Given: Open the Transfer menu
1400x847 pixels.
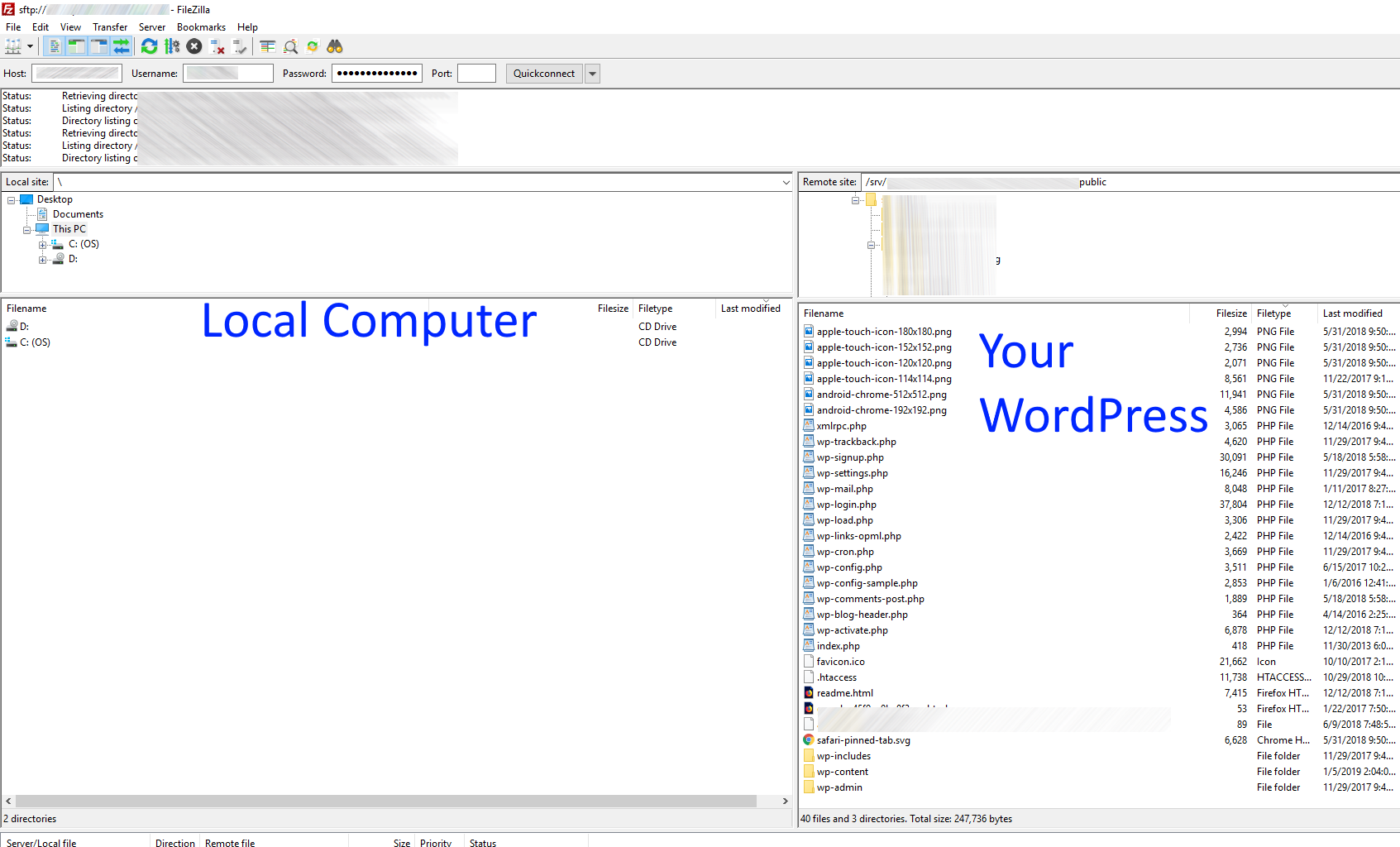Looking at the screenshot, I should (110, 27).
